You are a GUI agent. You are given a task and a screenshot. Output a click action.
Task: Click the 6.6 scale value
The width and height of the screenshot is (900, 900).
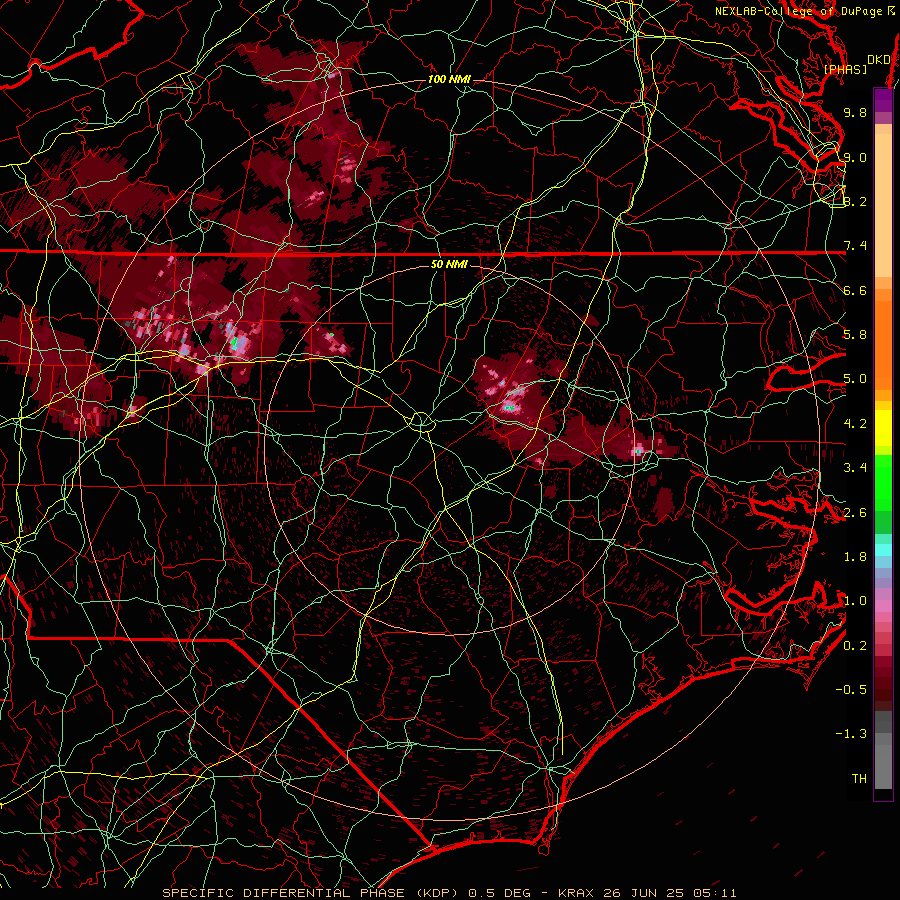pos(855,290)
